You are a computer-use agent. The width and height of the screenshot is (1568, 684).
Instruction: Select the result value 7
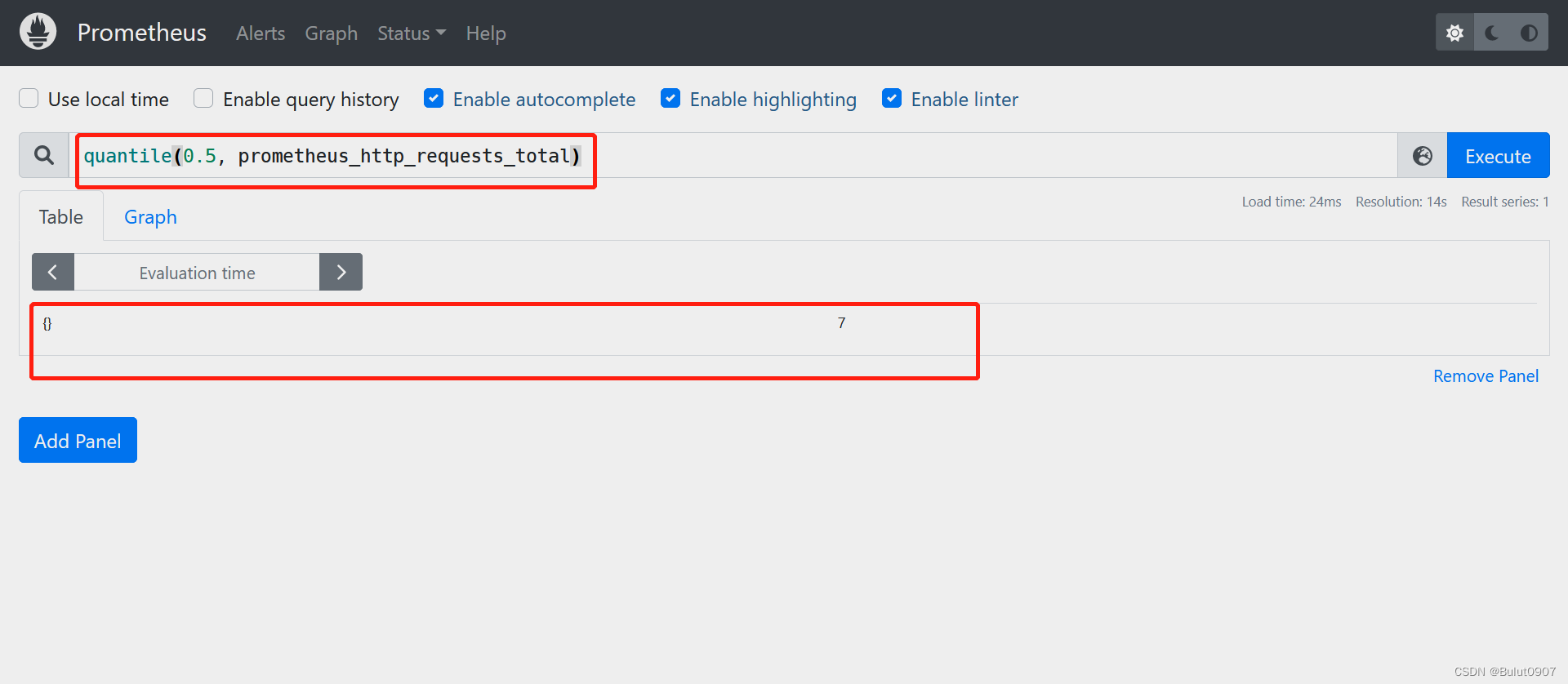(x=841, y=323)
